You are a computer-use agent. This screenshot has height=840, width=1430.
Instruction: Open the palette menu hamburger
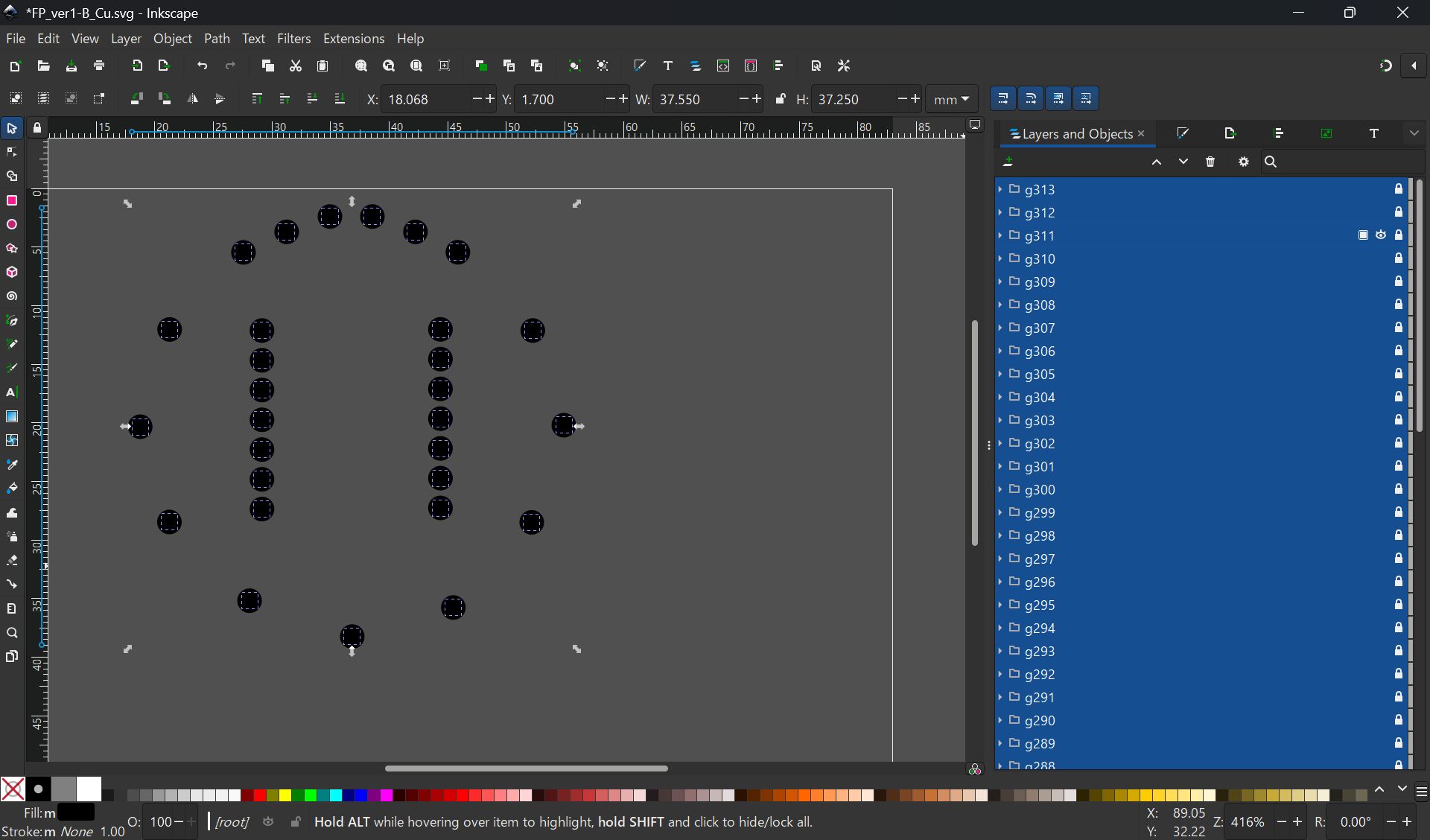(x=1421, y=793)
